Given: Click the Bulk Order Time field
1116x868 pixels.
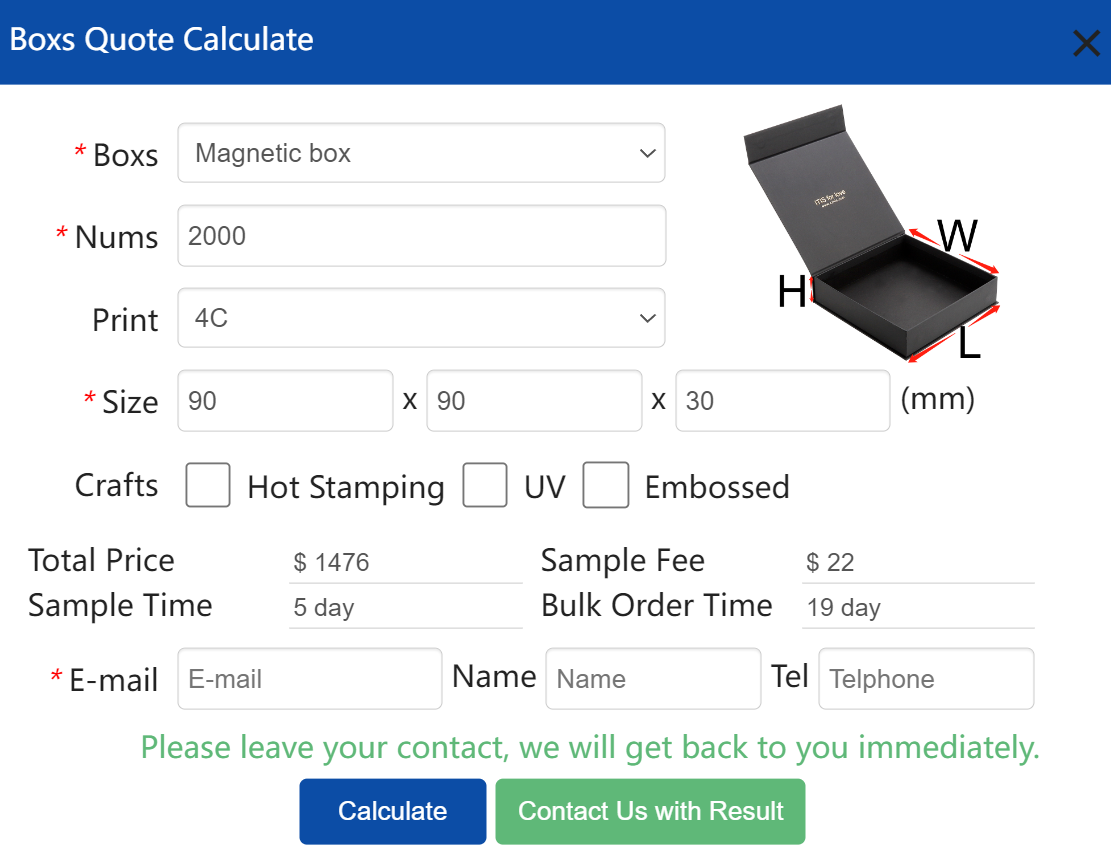Looking at the screenshot, I should click(x=917, y=608).
